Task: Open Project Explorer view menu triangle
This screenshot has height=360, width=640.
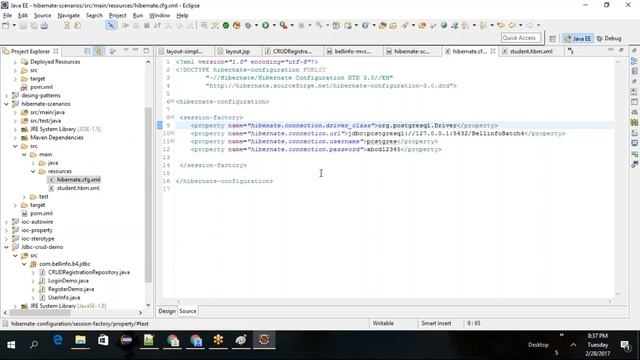Action: [x=126, y=51]
